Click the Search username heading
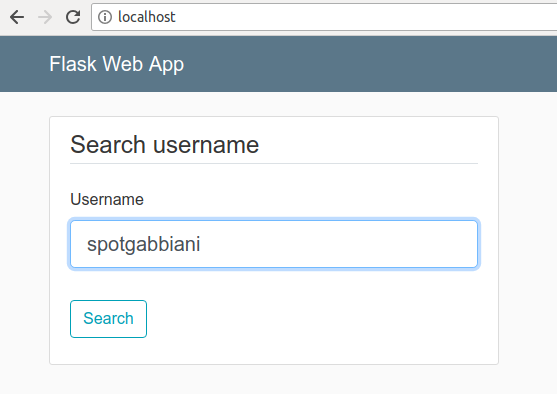 [x=164, y=145]
